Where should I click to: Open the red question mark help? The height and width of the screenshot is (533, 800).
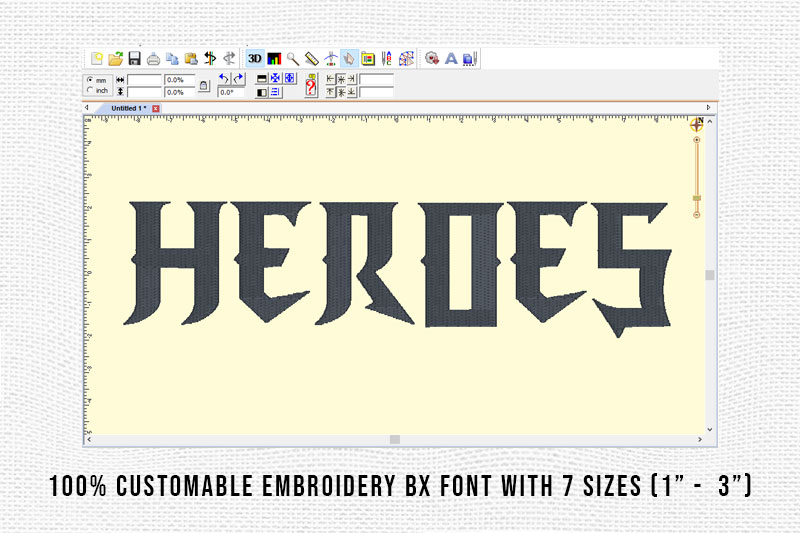(311, 85)
